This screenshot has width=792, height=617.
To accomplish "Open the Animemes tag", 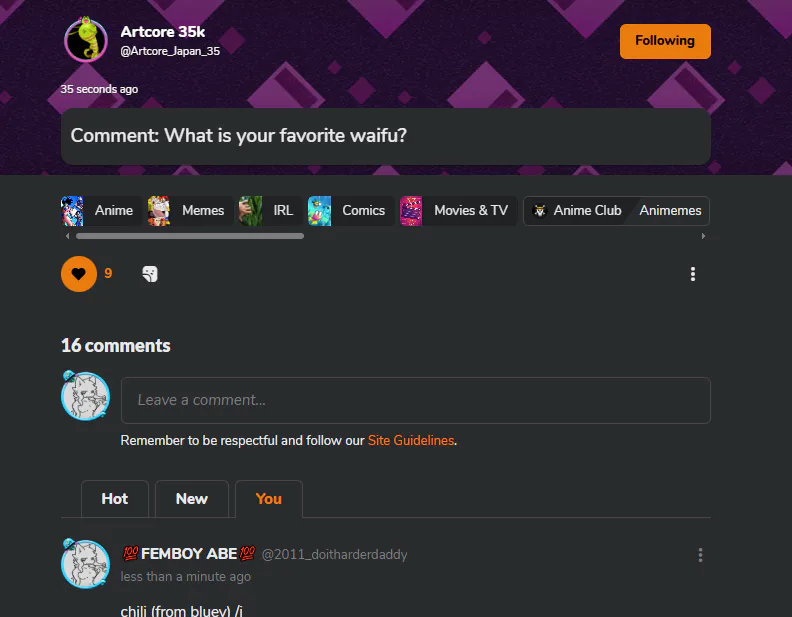I will pyautogui.click(x=670, y=211).
